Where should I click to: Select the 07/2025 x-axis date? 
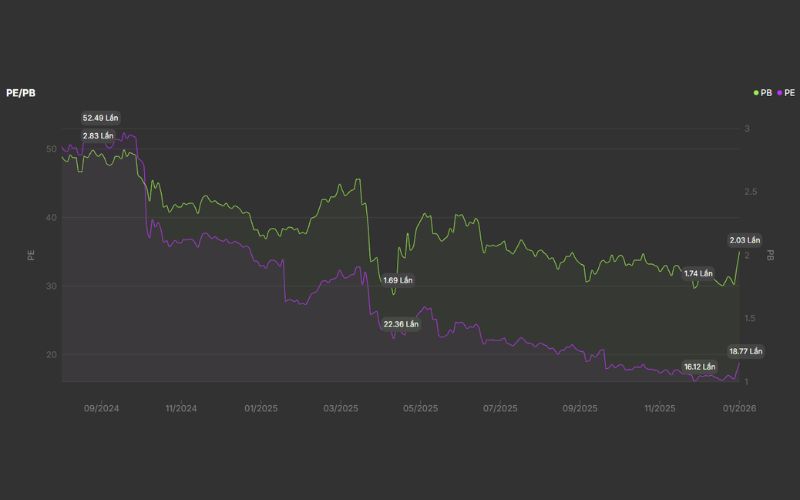click(500, 408)
